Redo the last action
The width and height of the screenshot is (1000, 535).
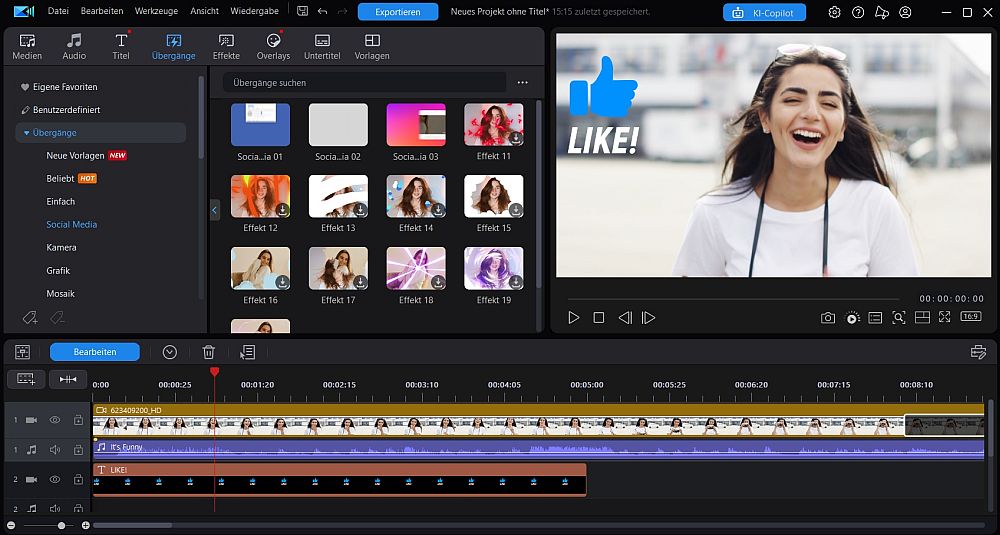[342, 11]
